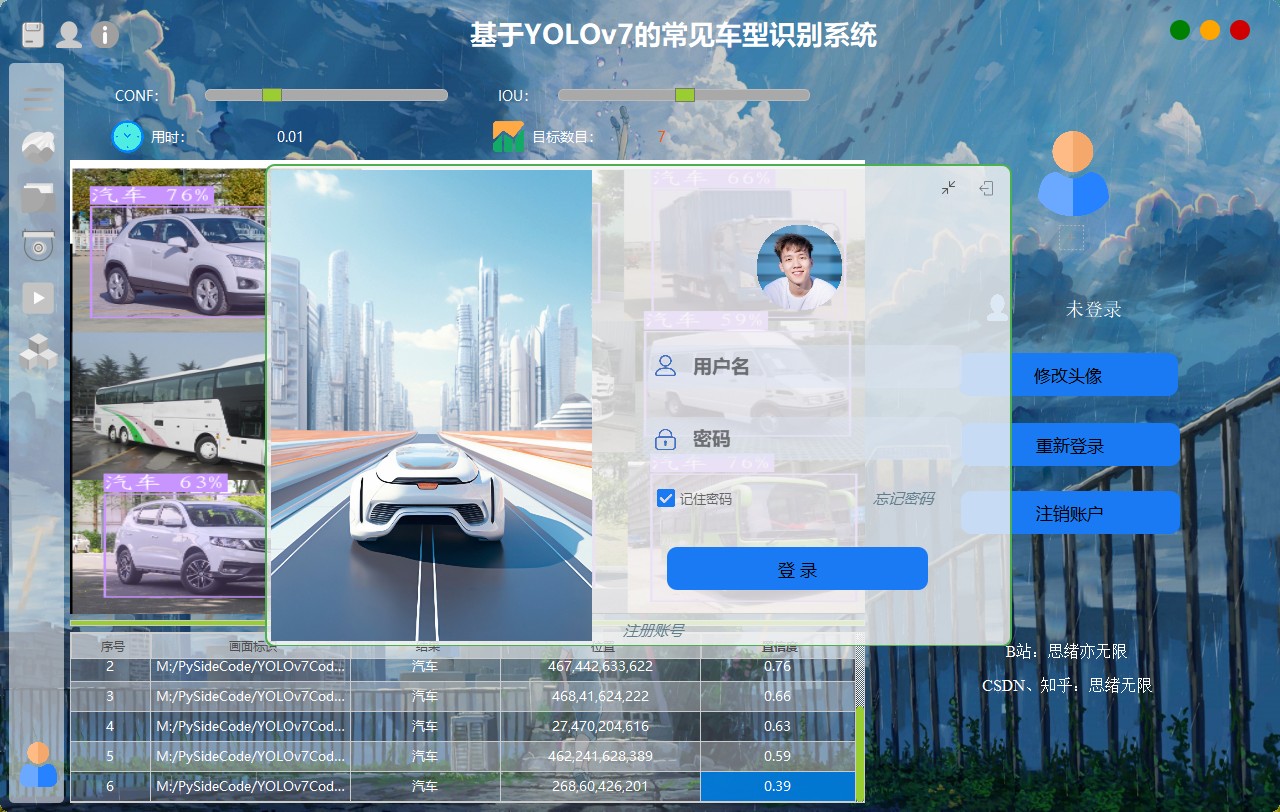Click the title 基于YOLOv7的常见车型识别系统
Image resolution: width=1280 pixels, height=812 pixels.
point(673,36)
